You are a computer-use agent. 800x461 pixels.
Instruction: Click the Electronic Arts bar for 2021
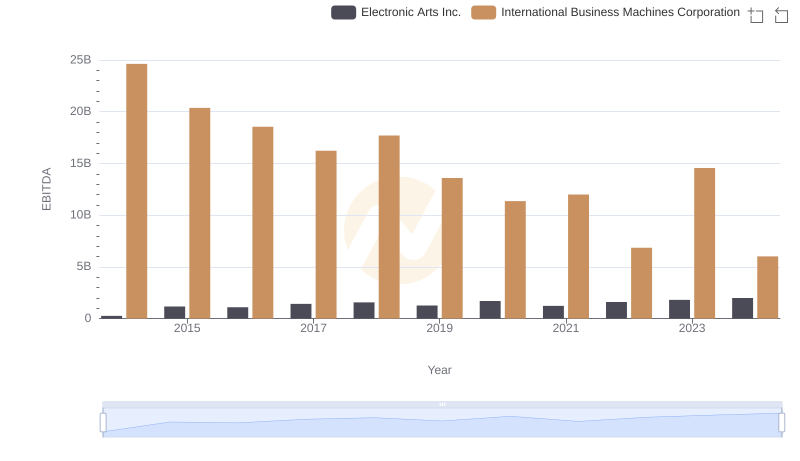pos(554,312)
